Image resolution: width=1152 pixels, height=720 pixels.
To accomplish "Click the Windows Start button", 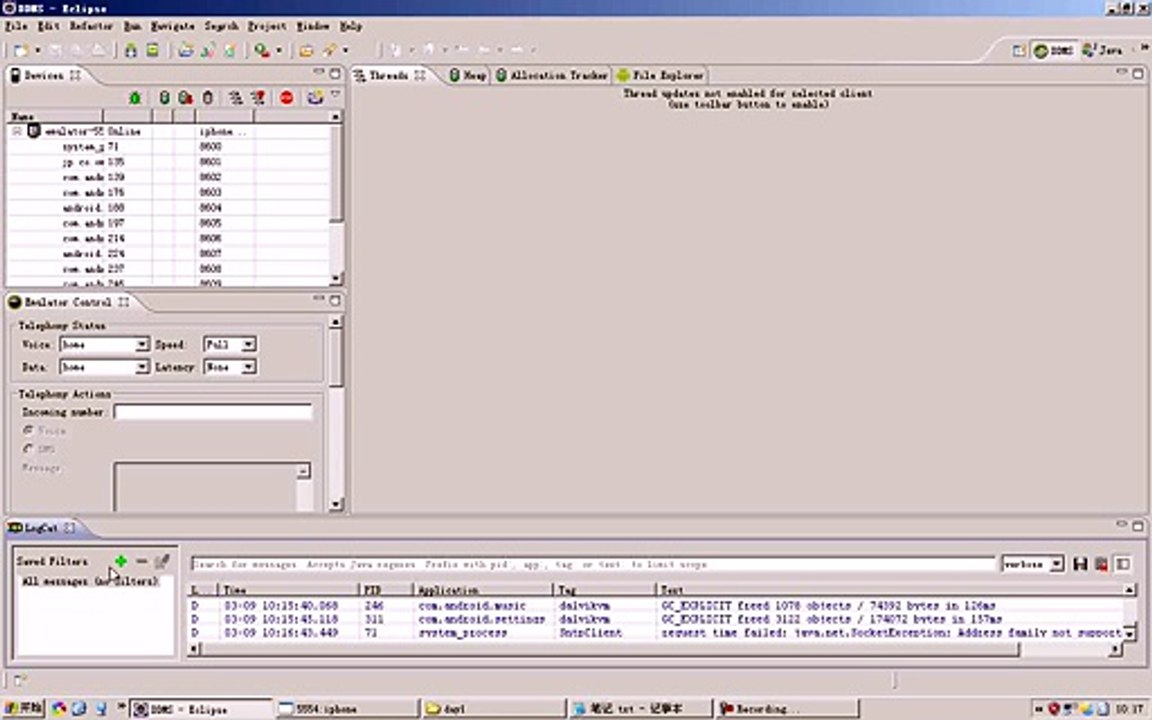I will click(23, 708).
